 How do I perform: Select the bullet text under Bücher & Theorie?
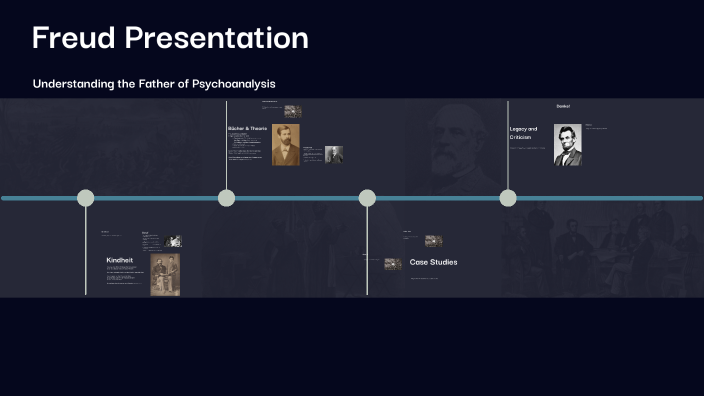245,146
